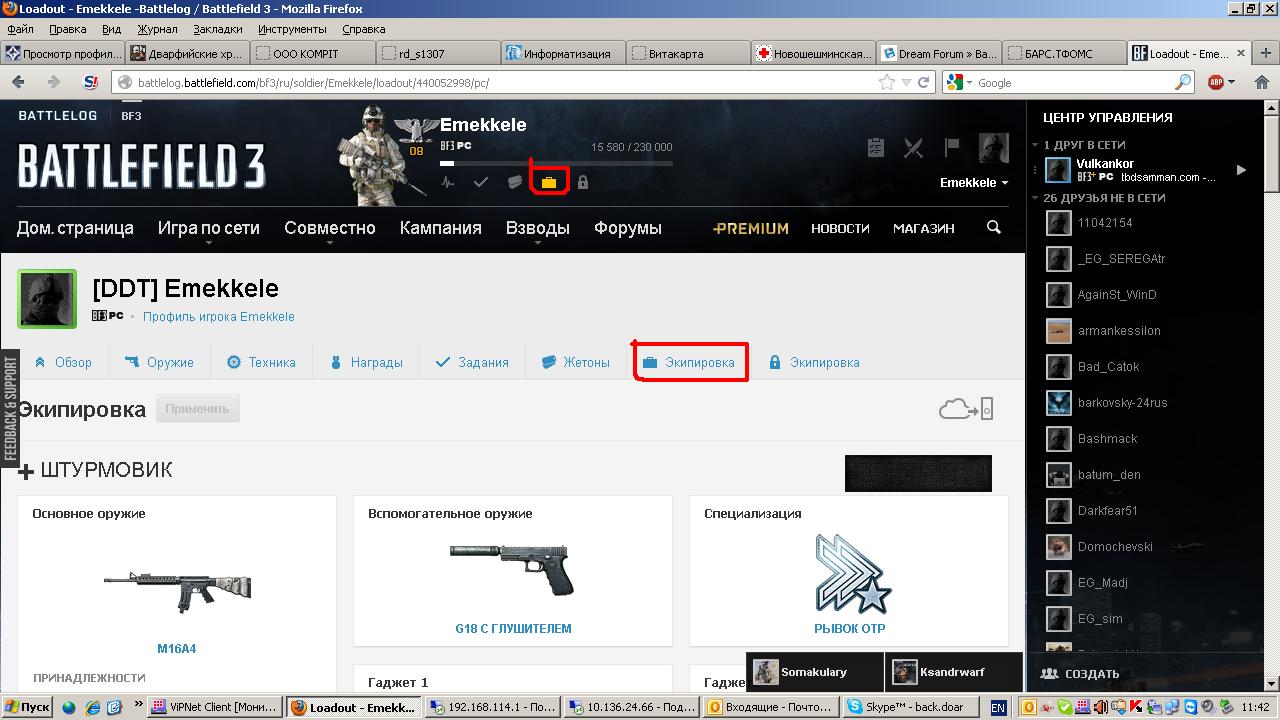Select Экипировка tab with briefcase icon
Screen dimensions: 1280x720
click(689, 362)
